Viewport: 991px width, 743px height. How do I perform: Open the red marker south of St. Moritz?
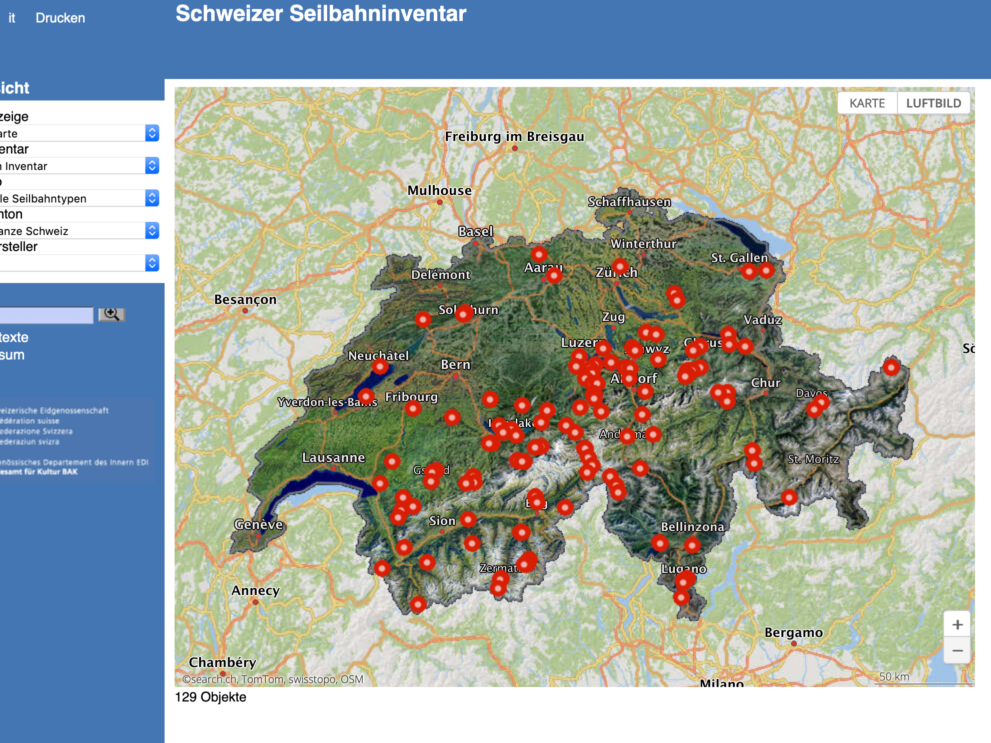coord(789,497)
